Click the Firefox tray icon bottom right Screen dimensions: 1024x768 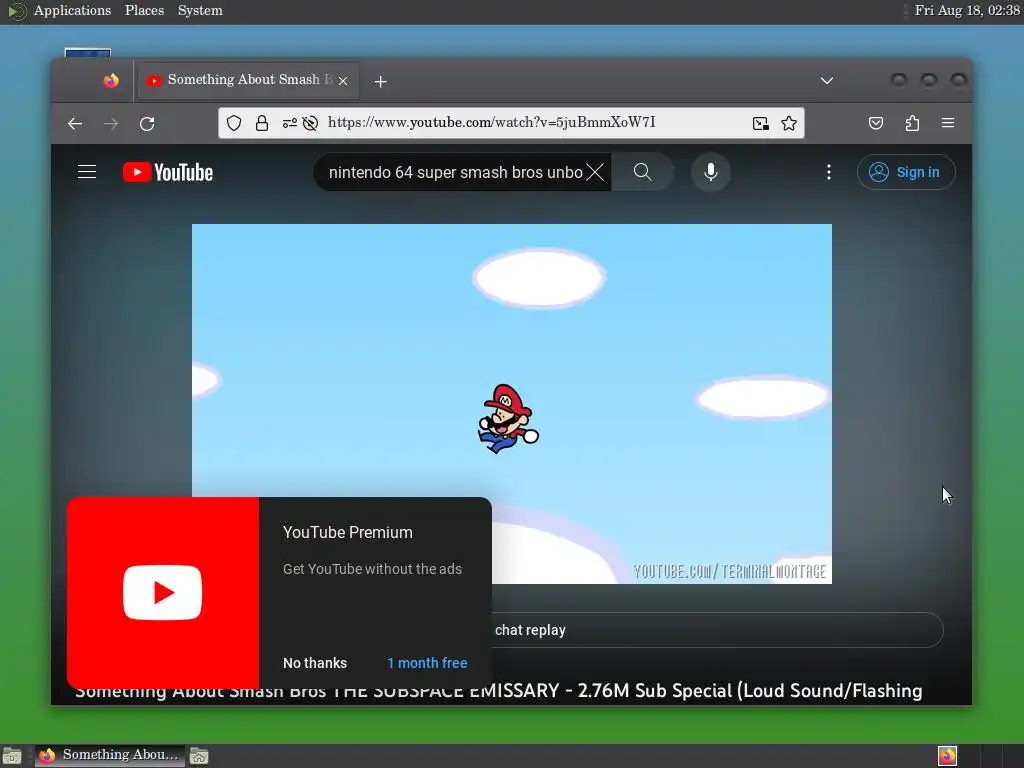coord(948,756)
